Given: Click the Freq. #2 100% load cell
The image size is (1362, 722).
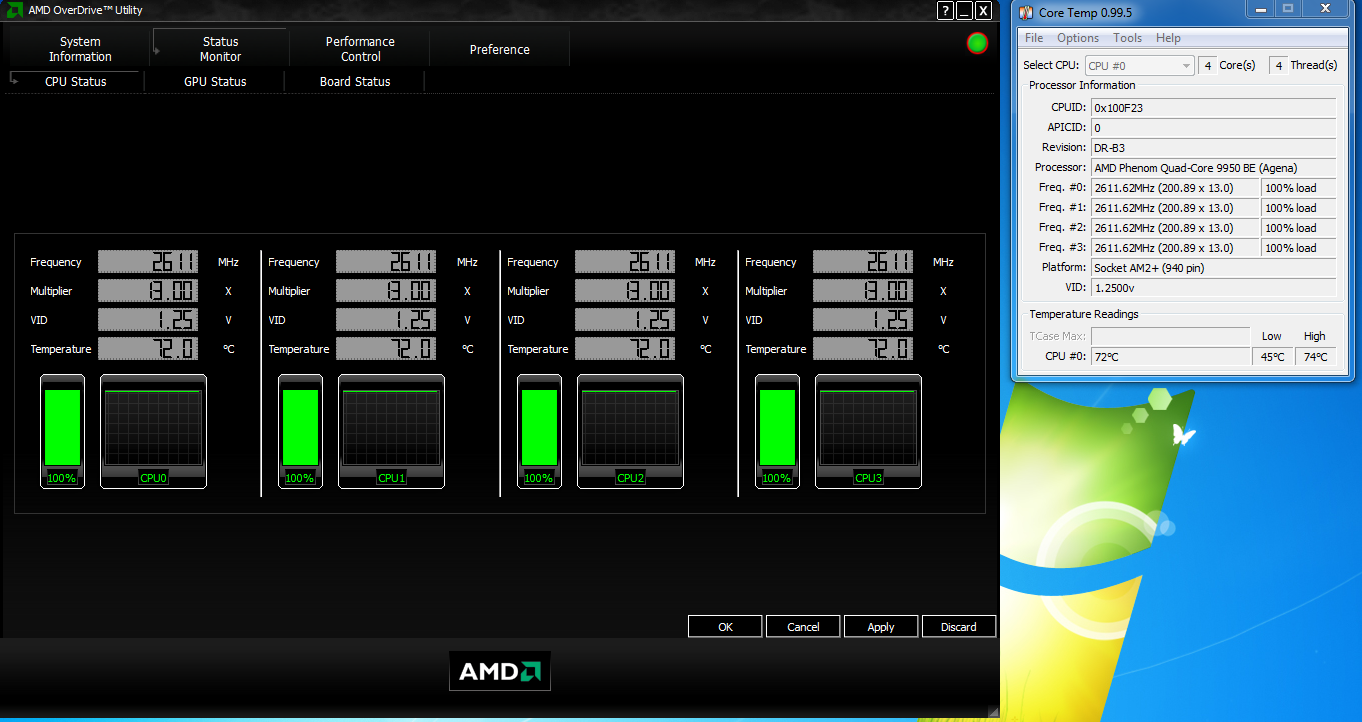Looking at the screenshot, I should tap(1299, 227).
